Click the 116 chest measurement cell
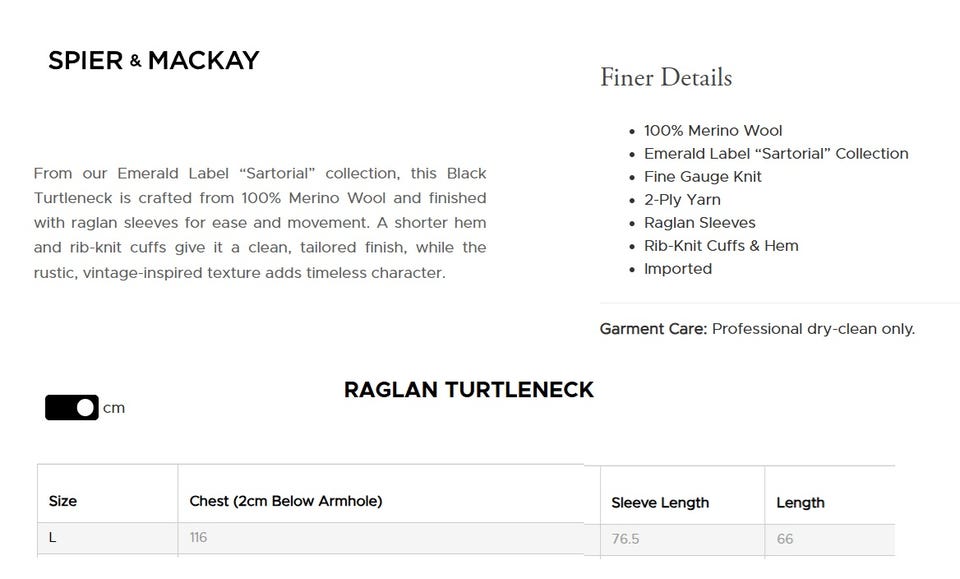 (198, 538)
